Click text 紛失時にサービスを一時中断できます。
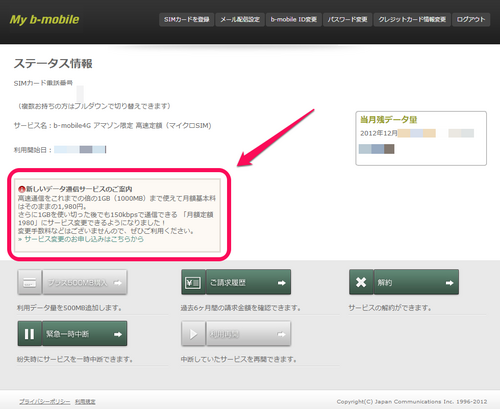 (x=75, y=359)
